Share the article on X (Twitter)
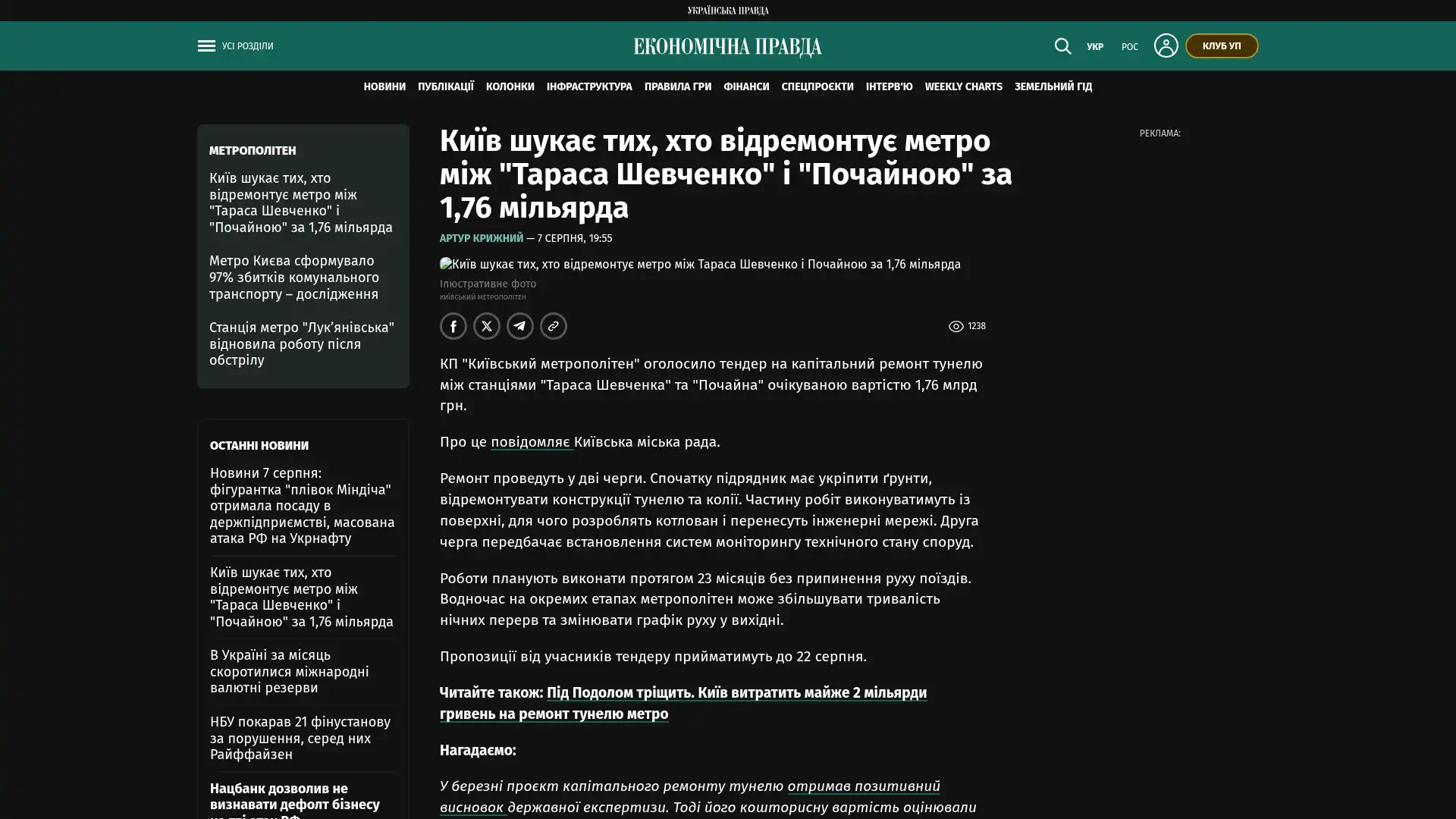Viewport: 1456px width, 819px height. click(x=487, y=326)
